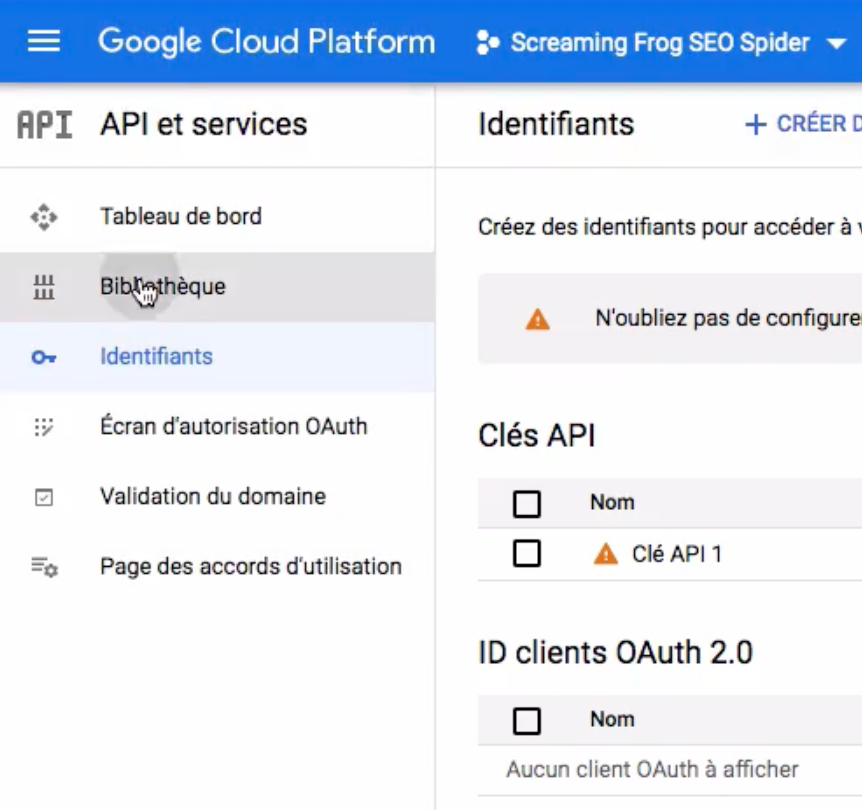Click the OAuth consent screen icon
Screen dimensions: 862x810
[44, 427]
